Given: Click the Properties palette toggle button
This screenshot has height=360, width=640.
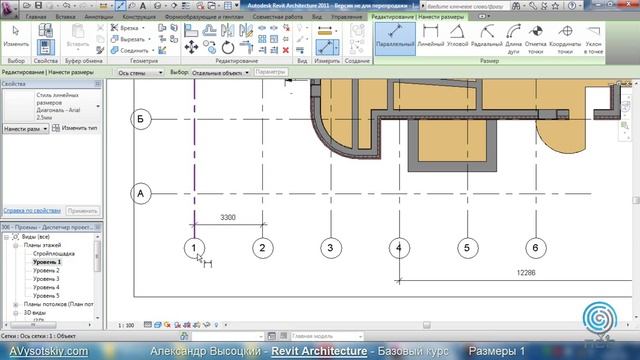Looking at the screenshot, I should coord(45,47).
